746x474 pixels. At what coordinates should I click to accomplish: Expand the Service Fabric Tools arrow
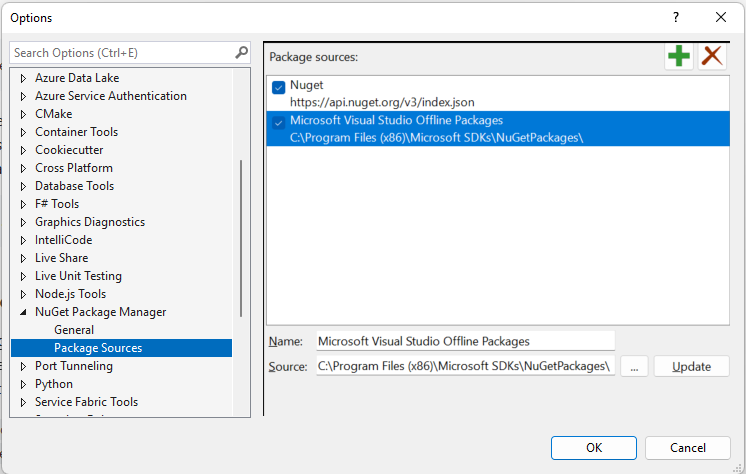coord(23,402)
